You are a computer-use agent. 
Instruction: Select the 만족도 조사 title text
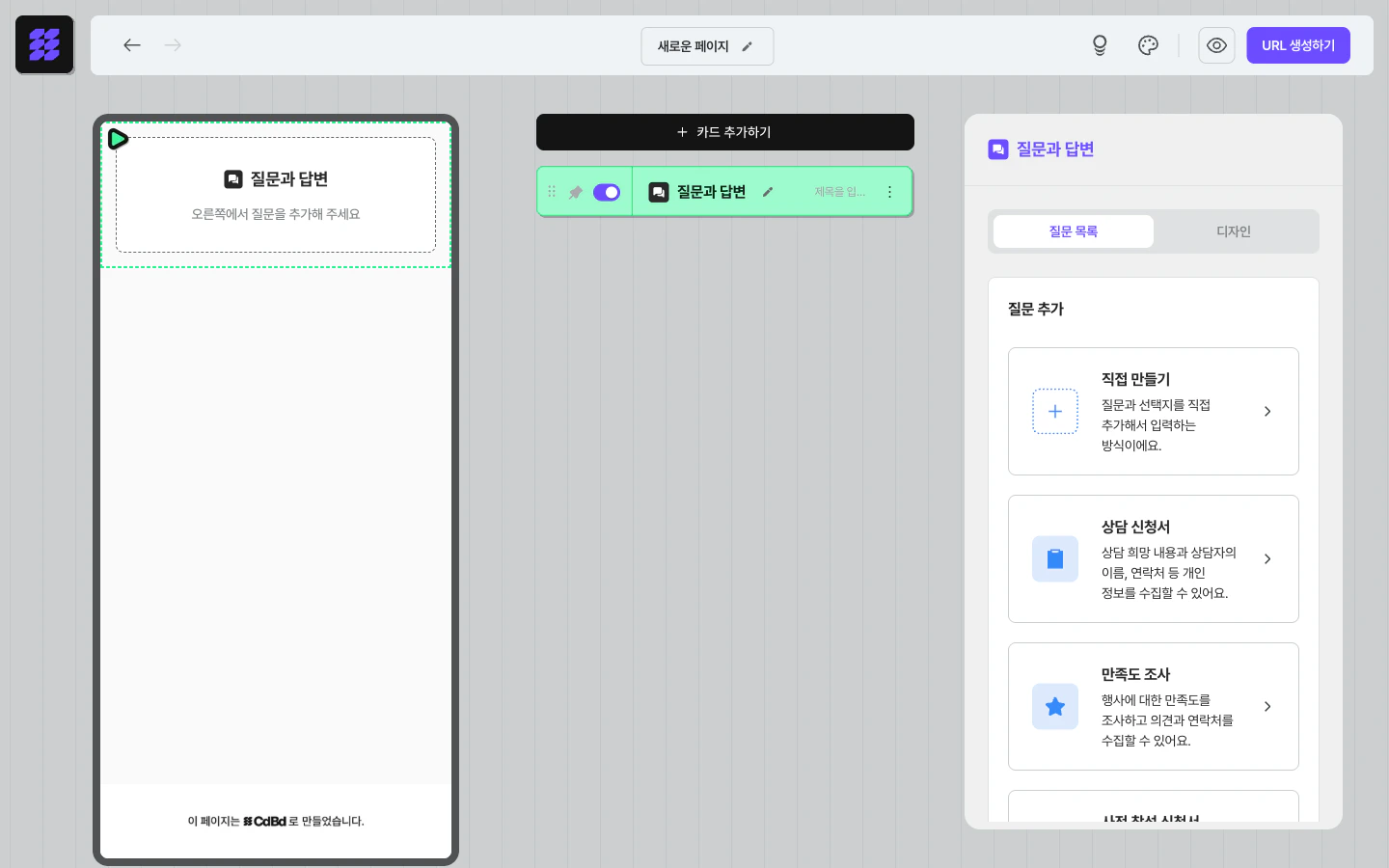(x=1135, y=674)
